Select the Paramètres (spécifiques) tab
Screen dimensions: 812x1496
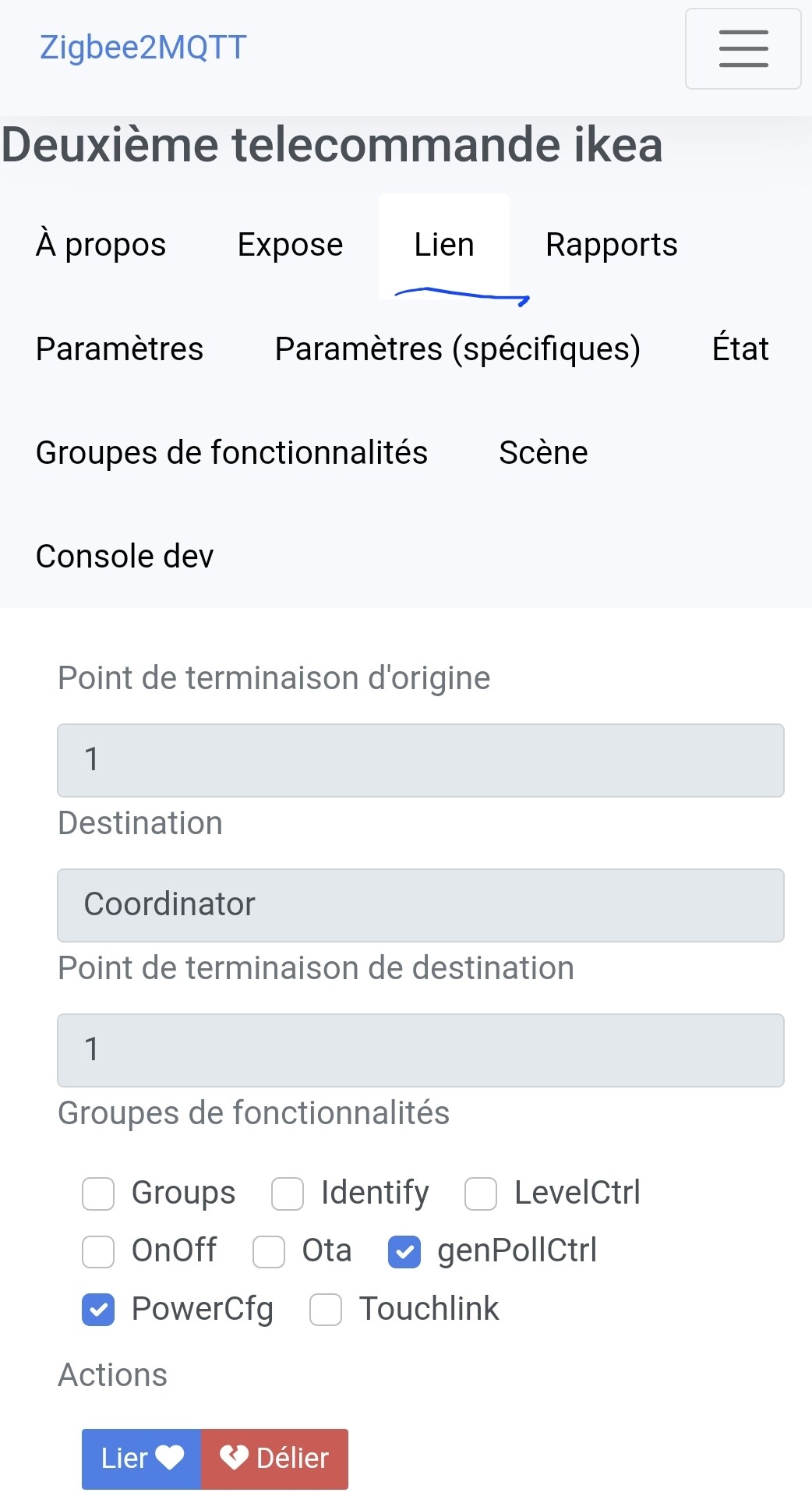tap(457, 348)
